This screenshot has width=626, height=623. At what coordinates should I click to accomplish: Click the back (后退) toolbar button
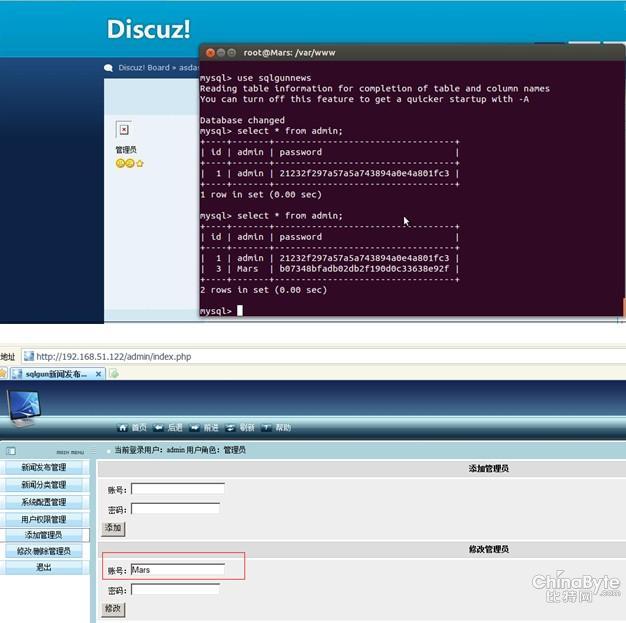point(168,428)
